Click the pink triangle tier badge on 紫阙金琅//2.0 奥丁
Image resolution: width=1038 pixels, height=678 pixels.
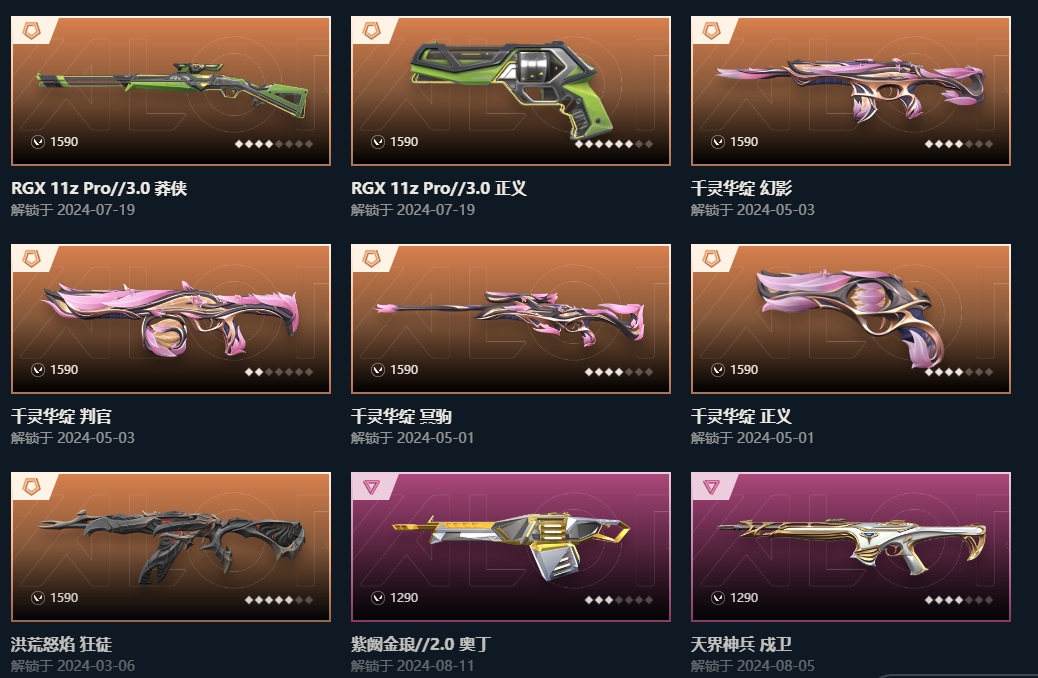pyautogui.click(x=371, y=487)
